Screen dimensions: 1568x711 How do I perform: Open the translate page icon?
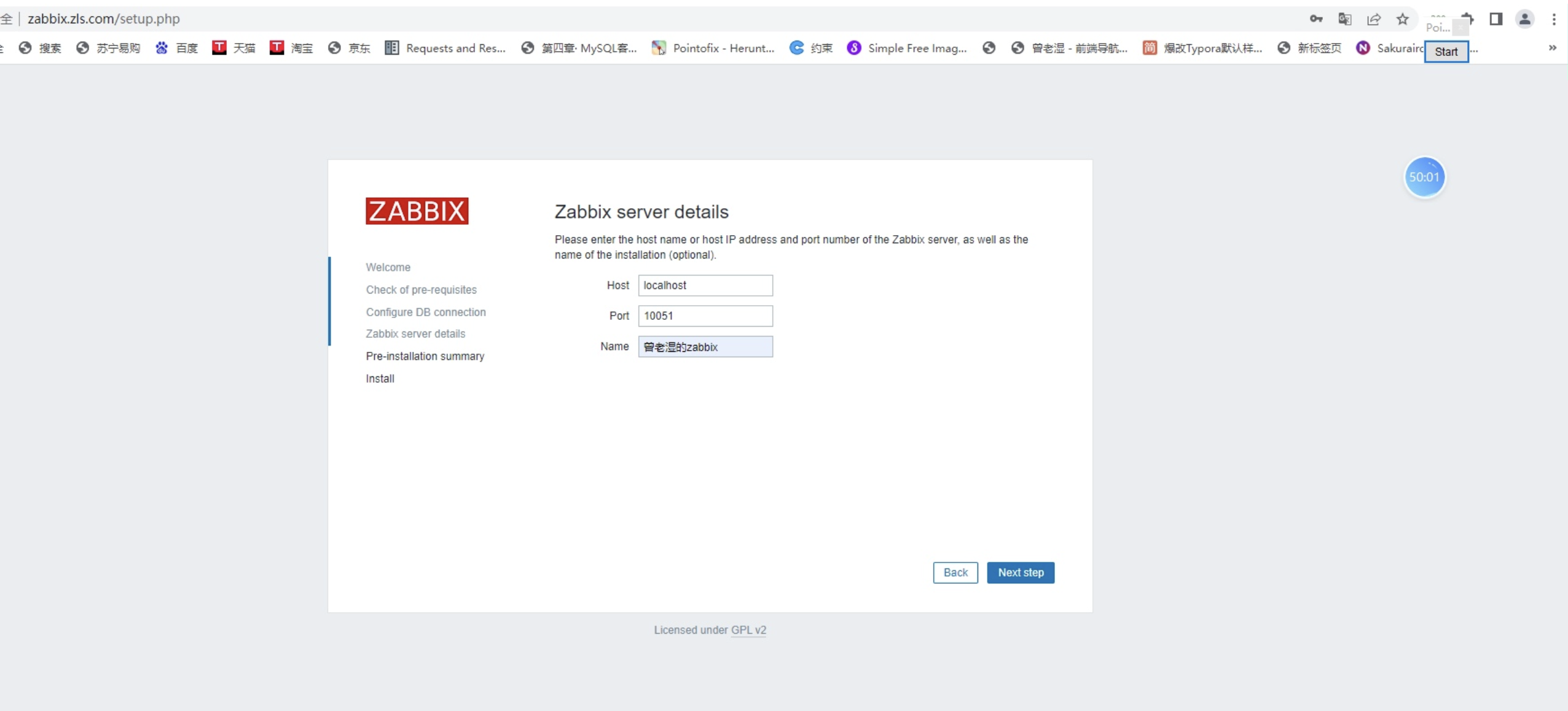[x=1344, y=19]
